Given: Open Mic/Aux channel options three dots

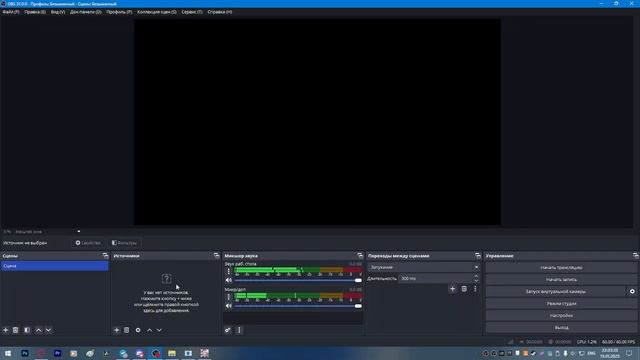Looking at the screenshot, I should click(x=229, y=297).
